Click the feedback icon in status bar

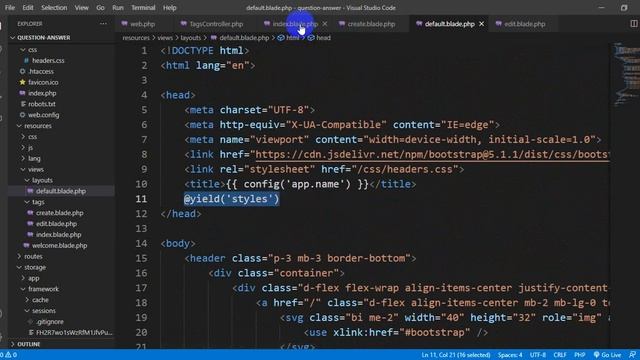[632, 355]
